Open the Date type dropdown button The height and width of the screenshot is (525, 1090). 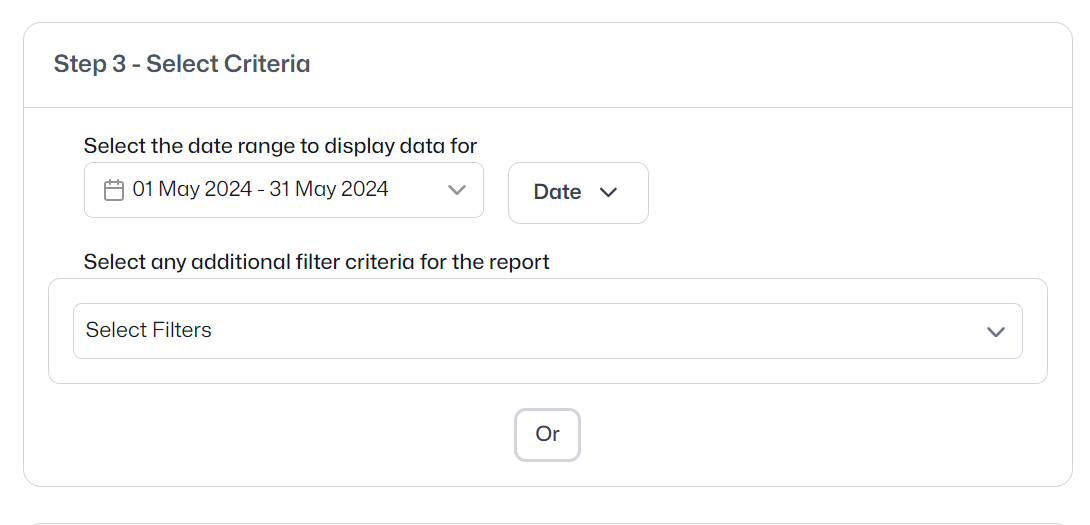(x=578, y=193)
